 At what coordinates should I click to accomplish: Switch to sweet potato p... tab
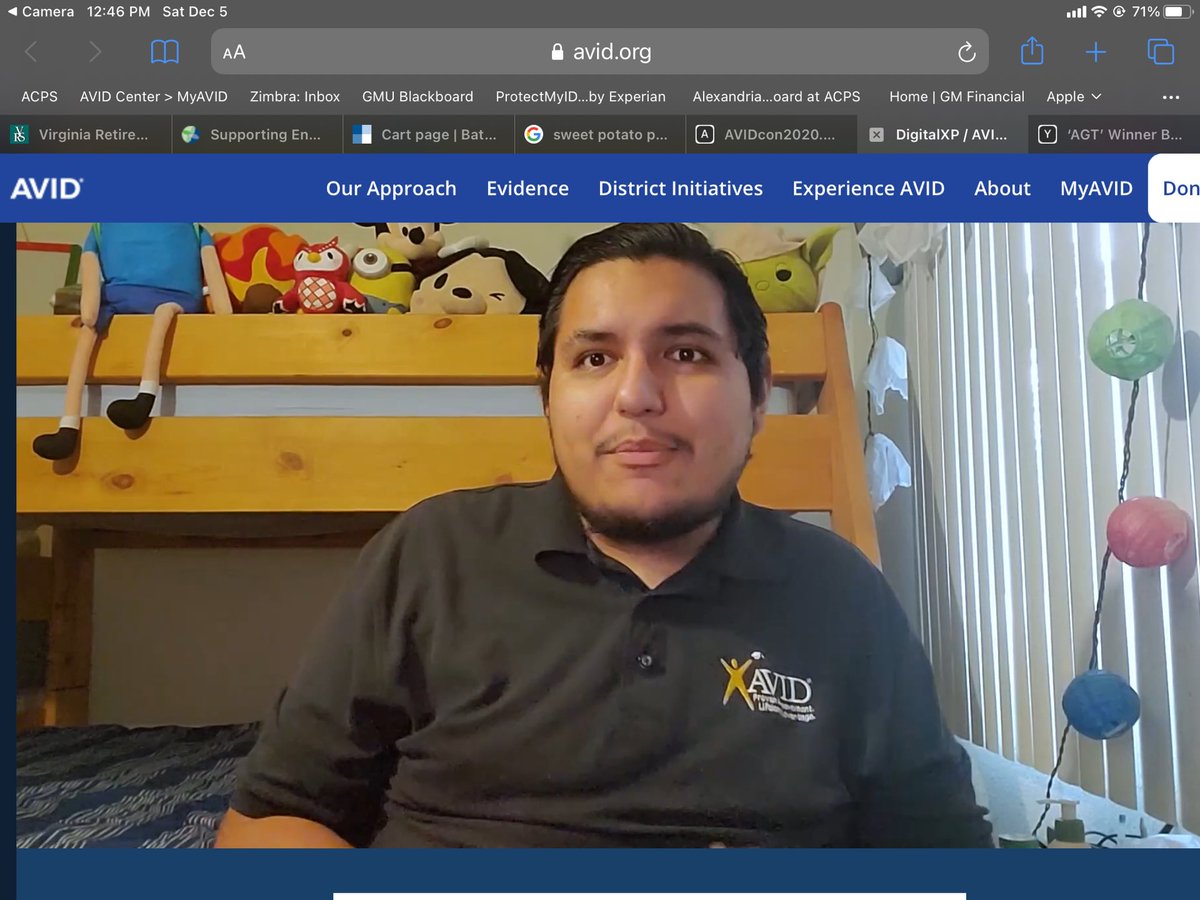click(x=600, y=134)
